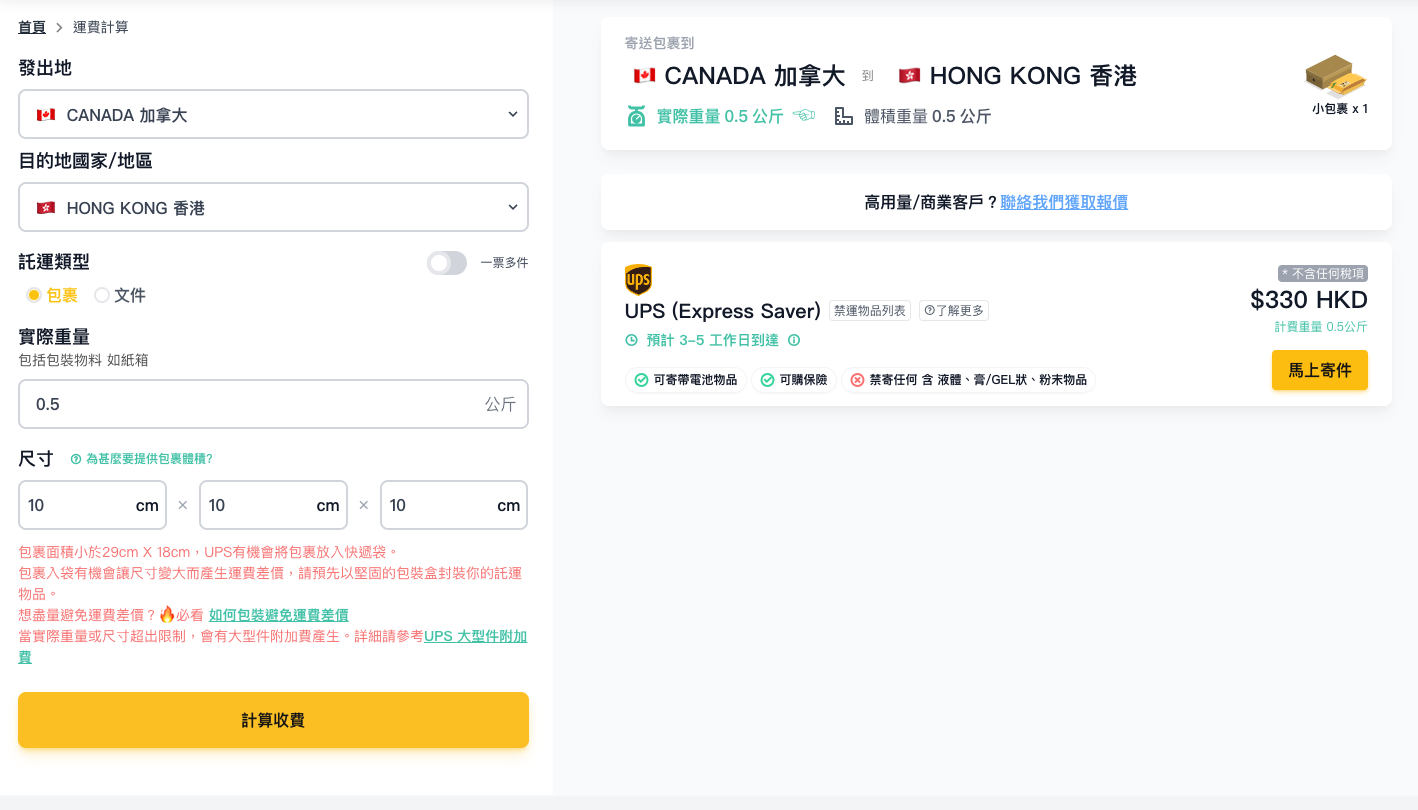Go to 首頁 in the breadcrumb
The width and height of the screenshot is (1418, 810).
[x=32, y=27]
